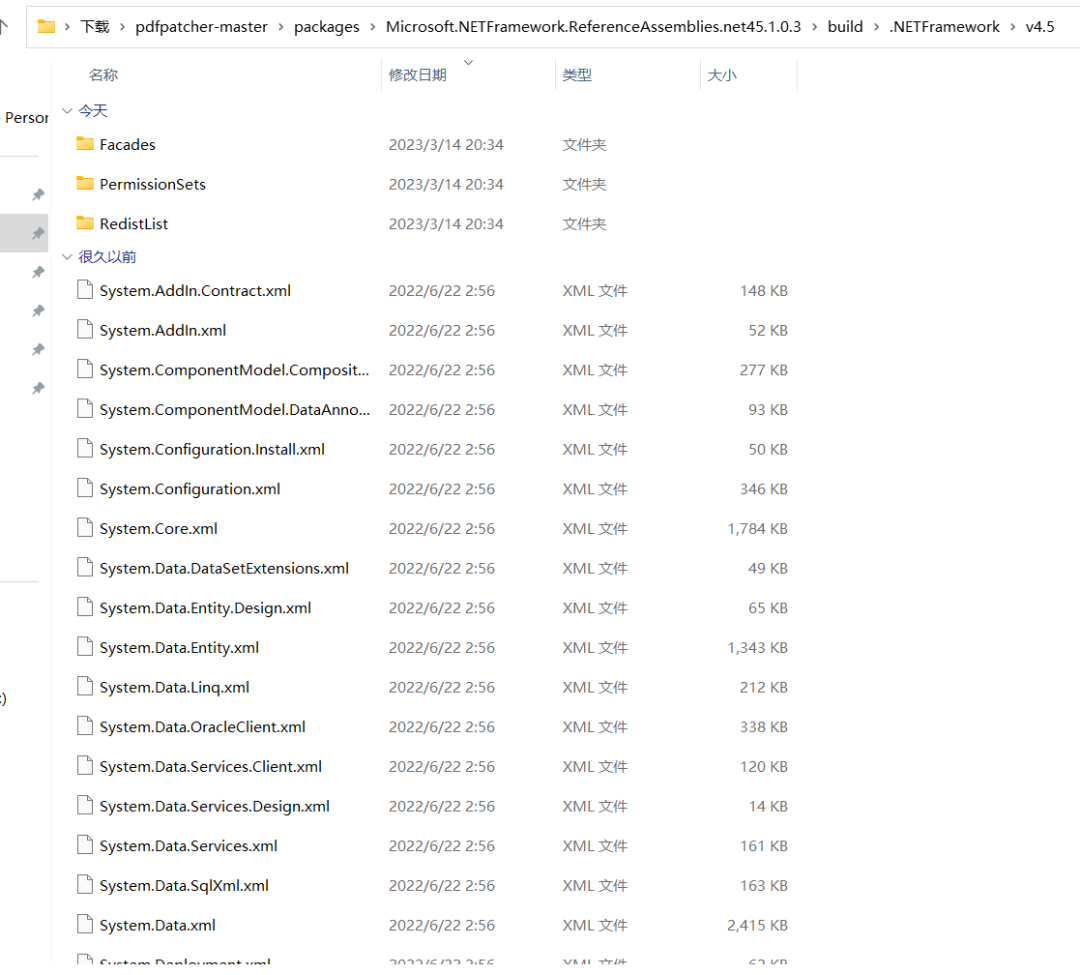Click size value 1,343 KB
The height and width of the screenshot is (975, 1080).
coord(758,647)
